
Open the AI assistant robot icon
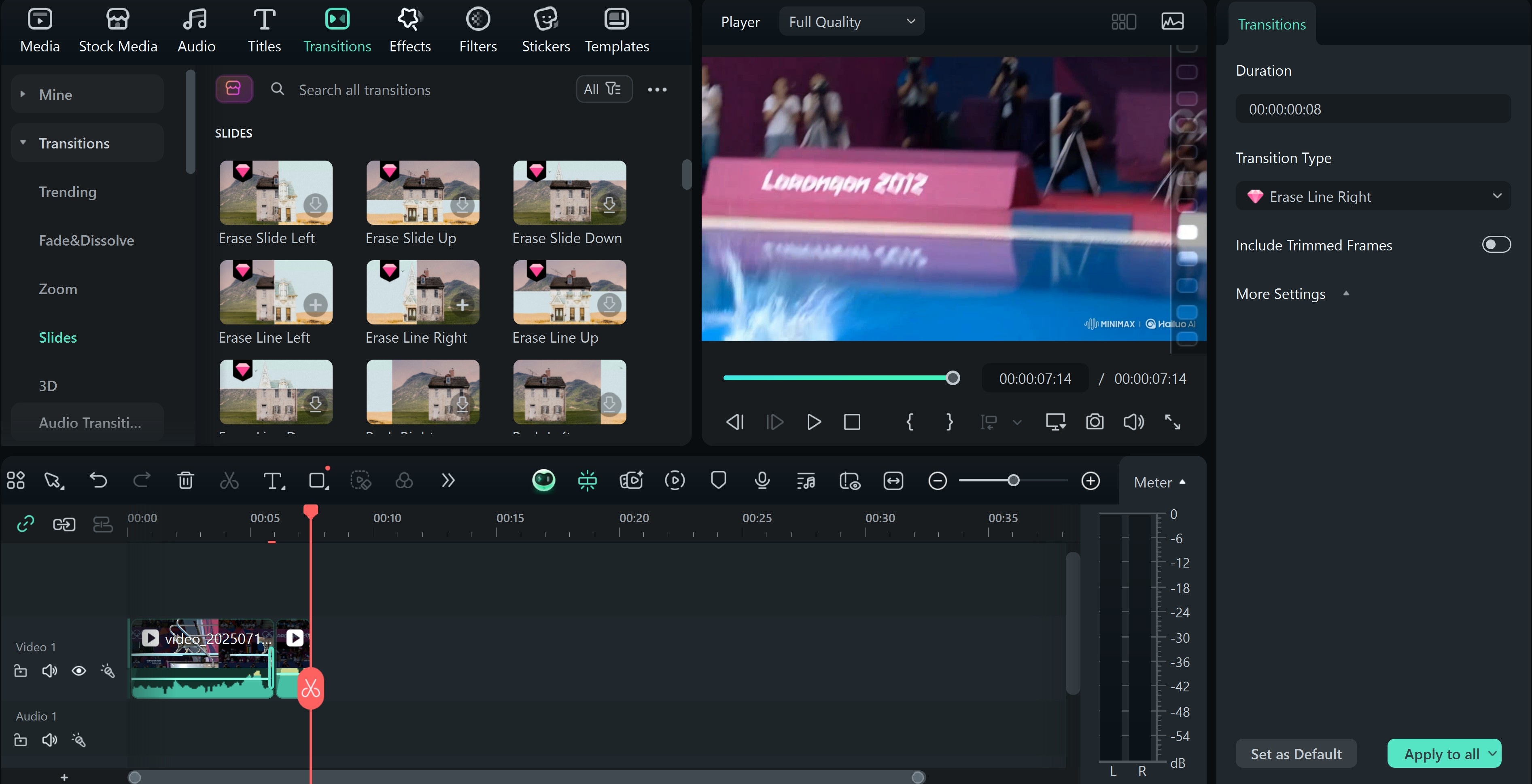pos(543,480)
